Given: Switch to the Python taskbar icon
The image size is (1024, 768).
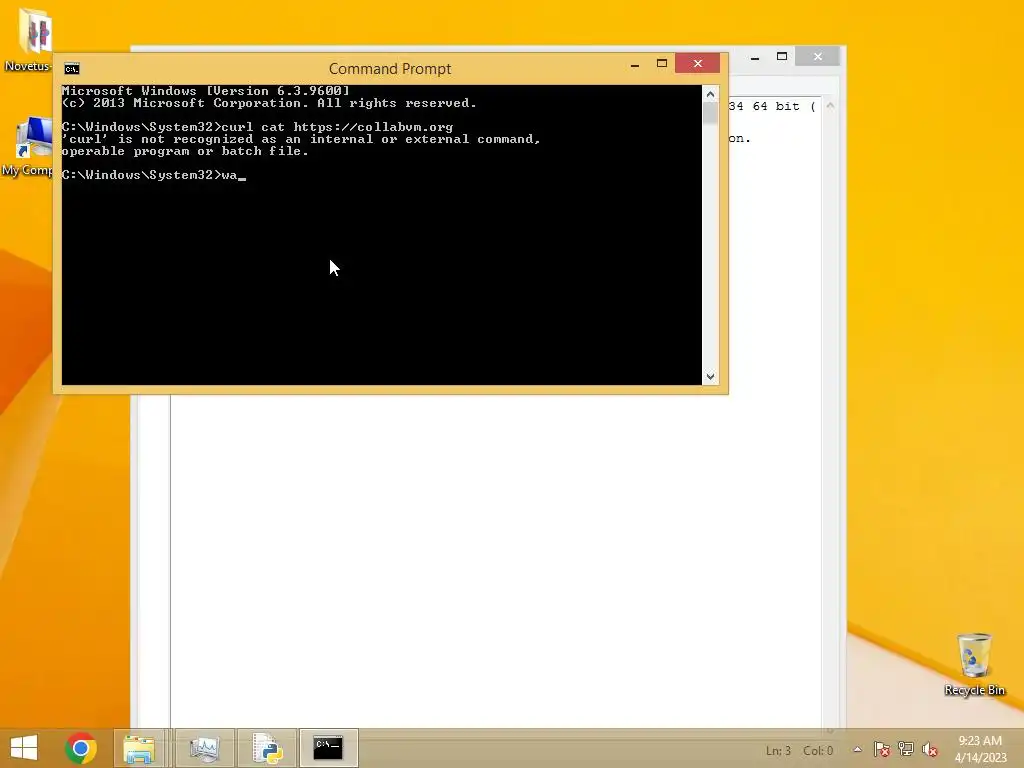Looking at the screenshot, I should pyautogui.click(x=267, y=748).
